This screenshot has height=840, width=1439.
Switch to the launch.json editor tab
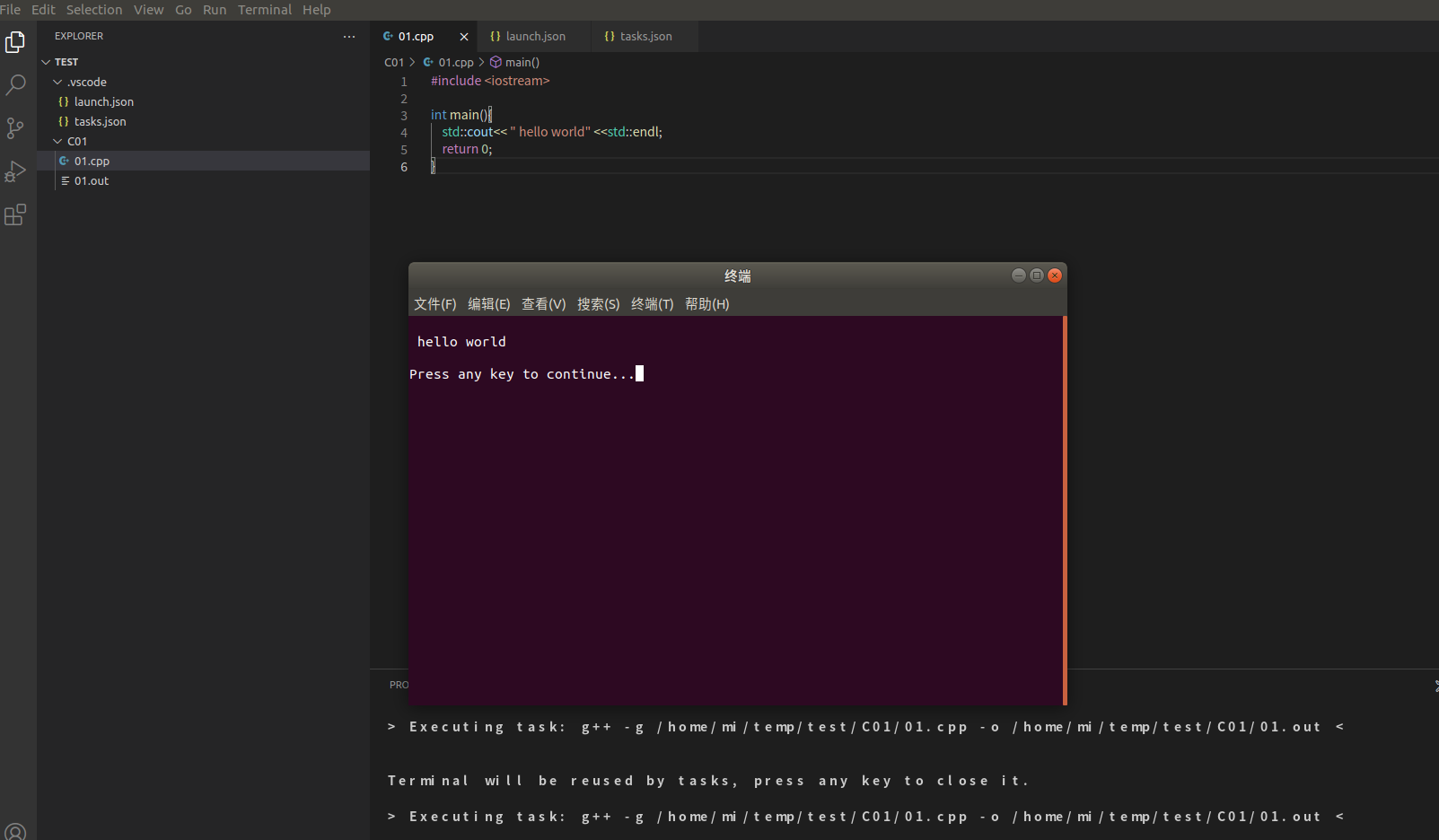pyautogui.click(x=534, y=37)
